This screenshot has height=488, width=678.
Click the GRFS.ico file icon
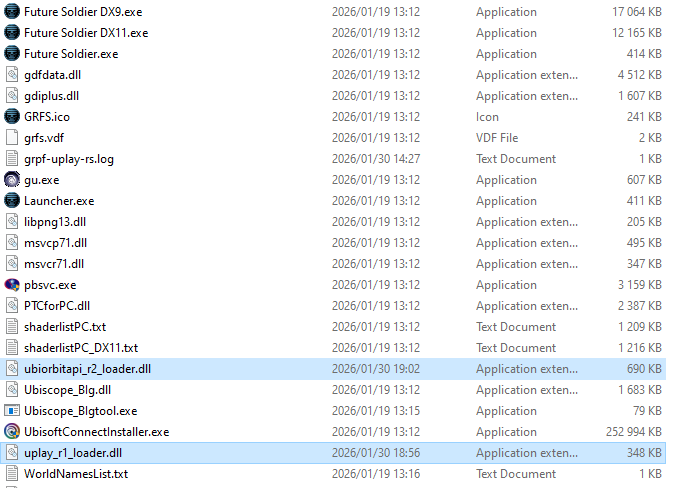click(12, 117)
